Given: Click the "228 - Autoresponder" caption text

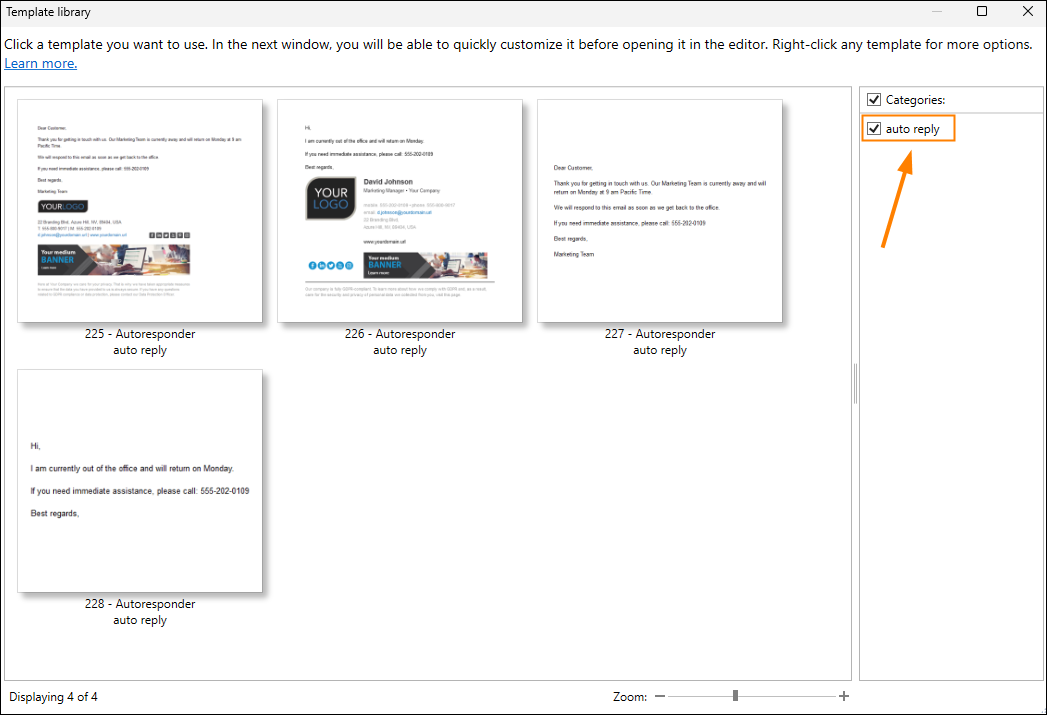Looking at the screenshot, I should tap(140, 604).
